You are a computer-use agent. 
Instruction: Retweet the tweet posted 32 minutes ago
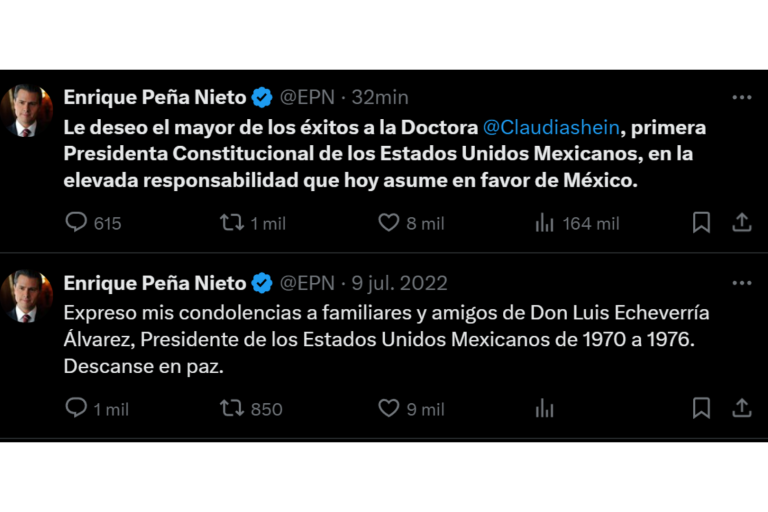pos(232,223)
